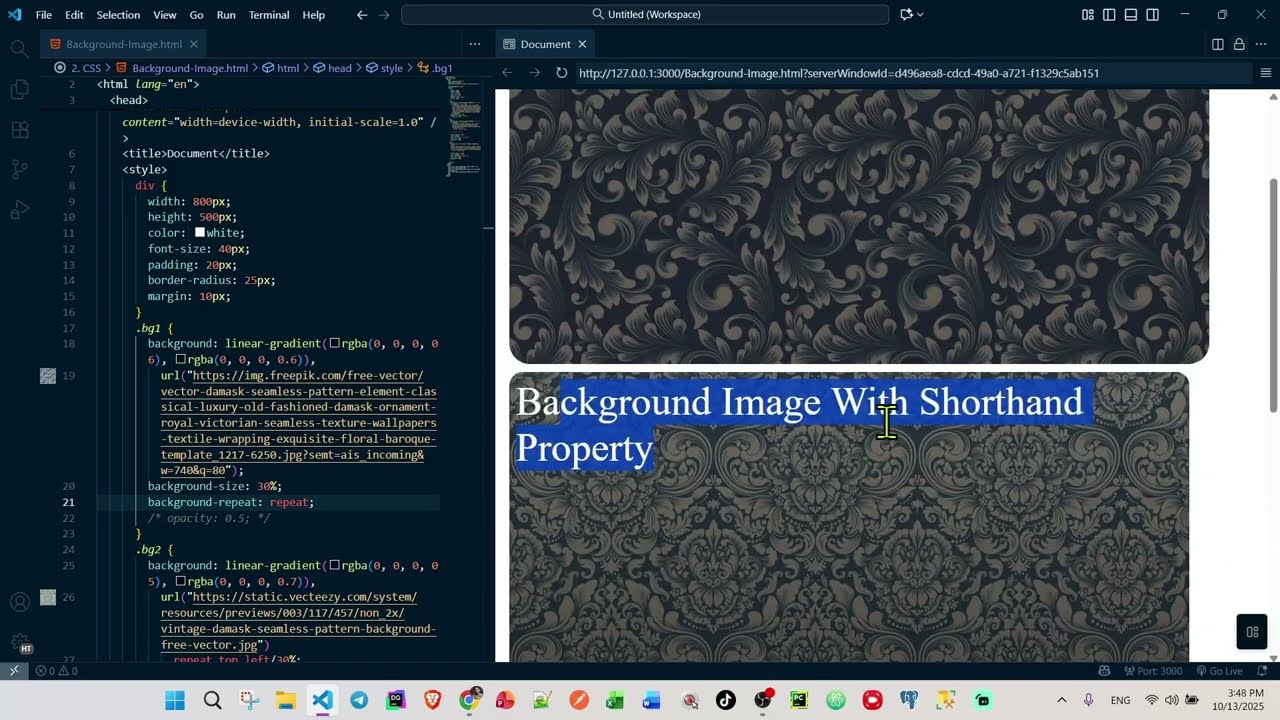Open the Manage gear in activity bar
1280x720 pixels.
click(x=19, y=642)
